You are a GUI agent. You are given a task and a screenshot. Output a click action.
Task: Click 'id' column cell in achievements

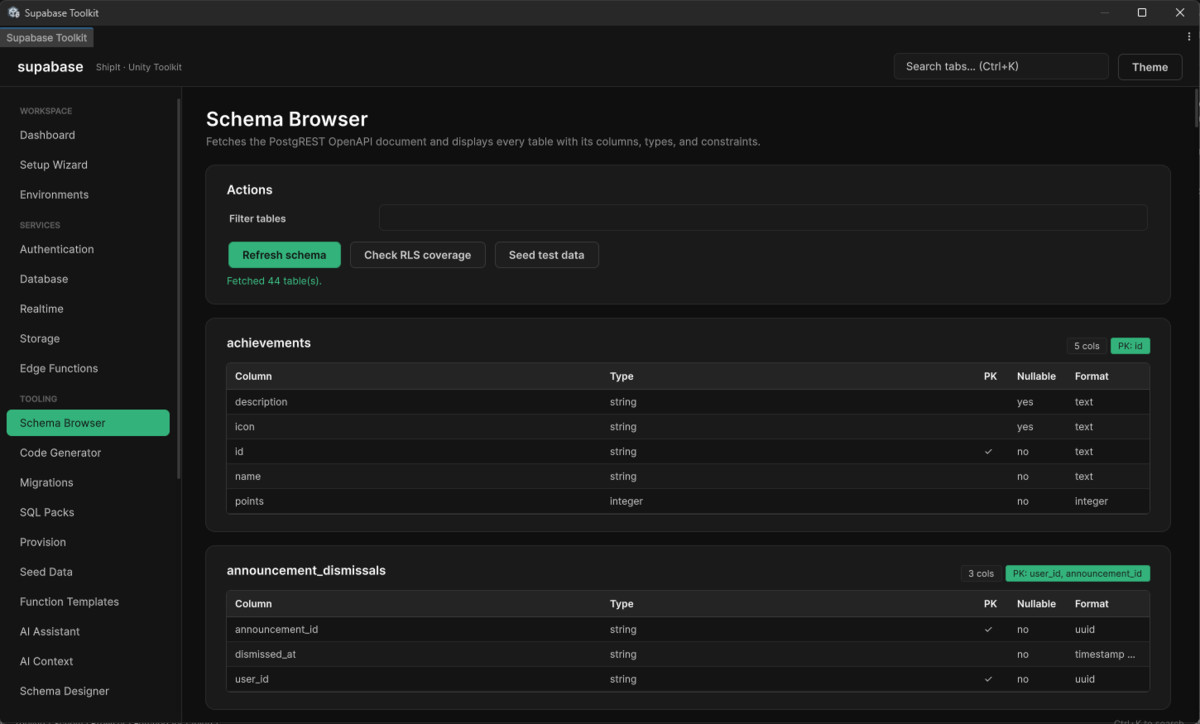239,452
